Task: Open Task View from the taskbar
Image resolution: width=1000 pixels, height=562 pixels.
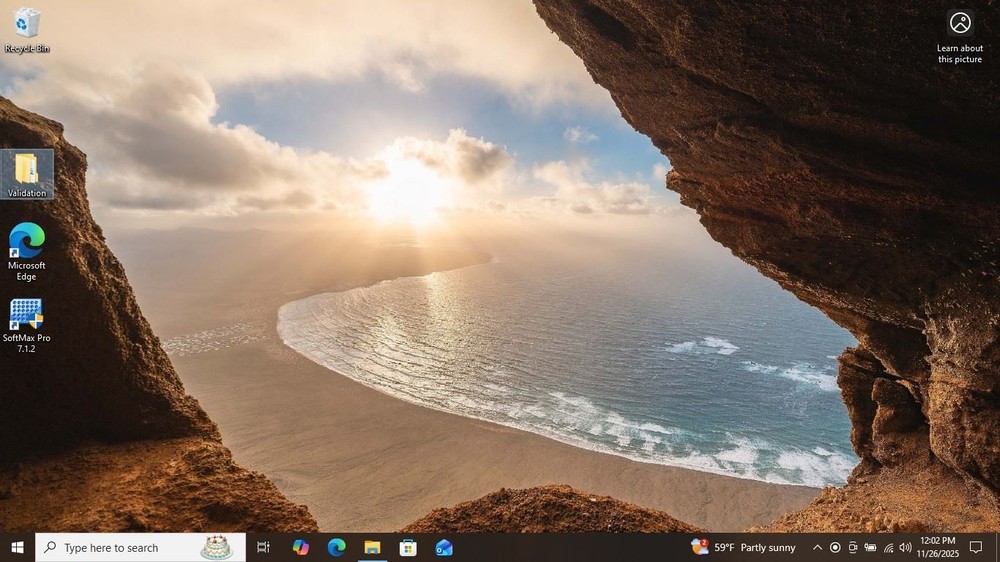Action: tap(264, 547)
